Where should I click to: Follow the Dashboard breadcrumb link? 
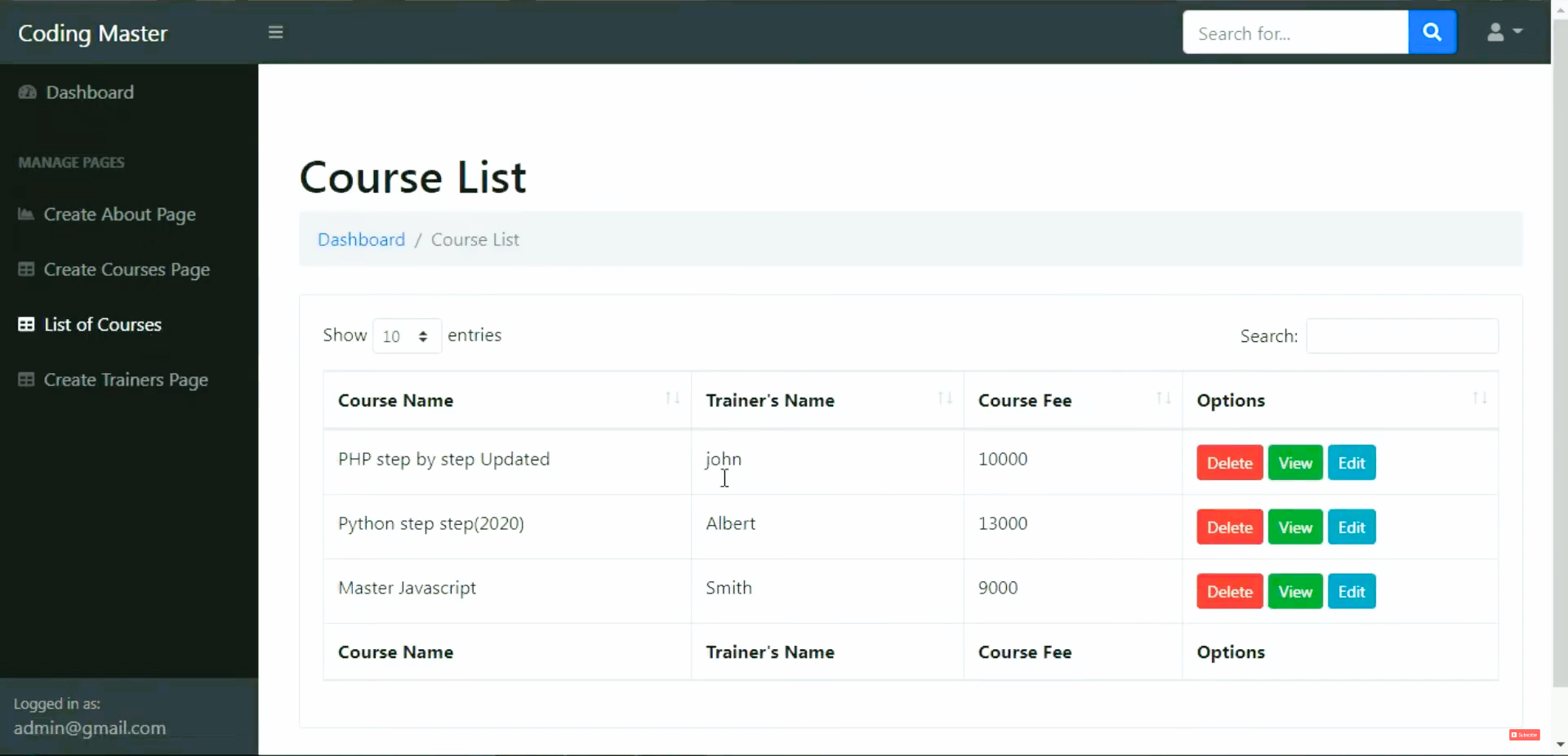point(360,239)
